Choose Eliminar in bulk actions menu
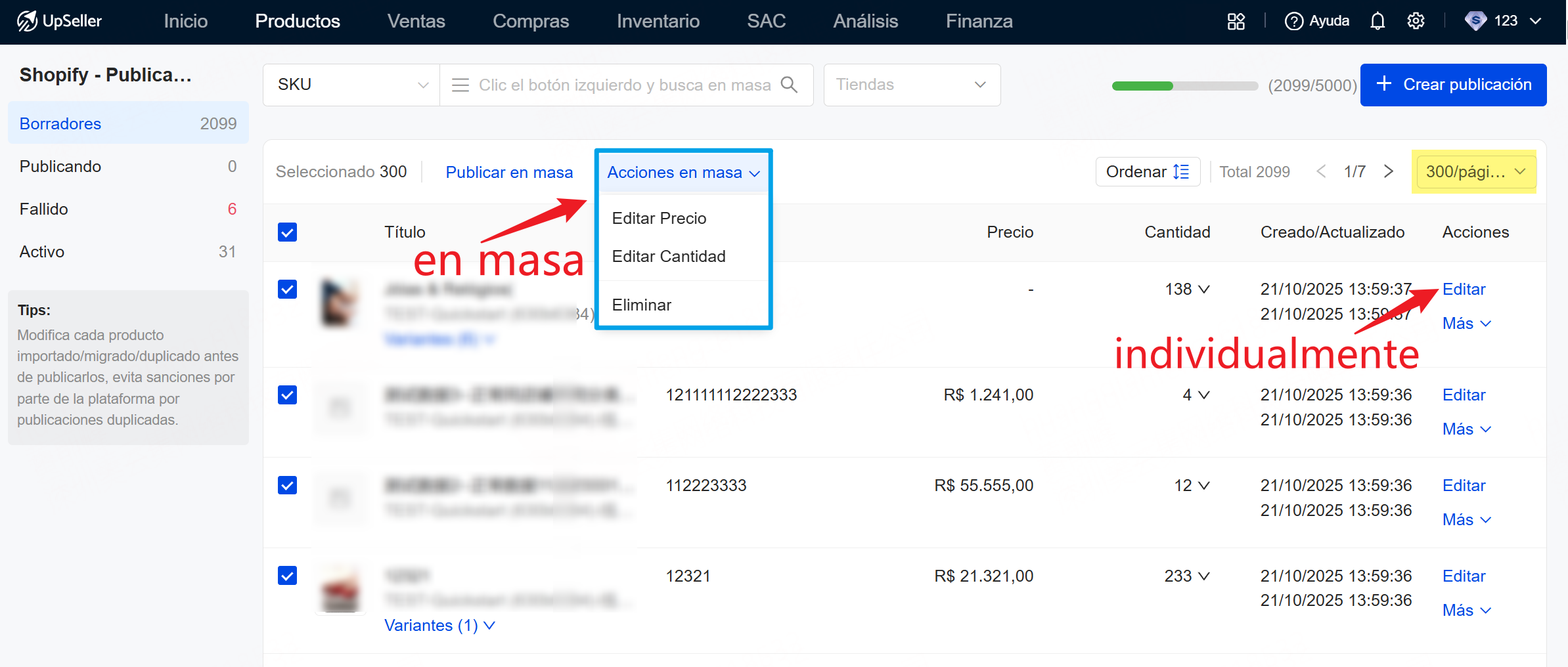 (x=641, y=305)
